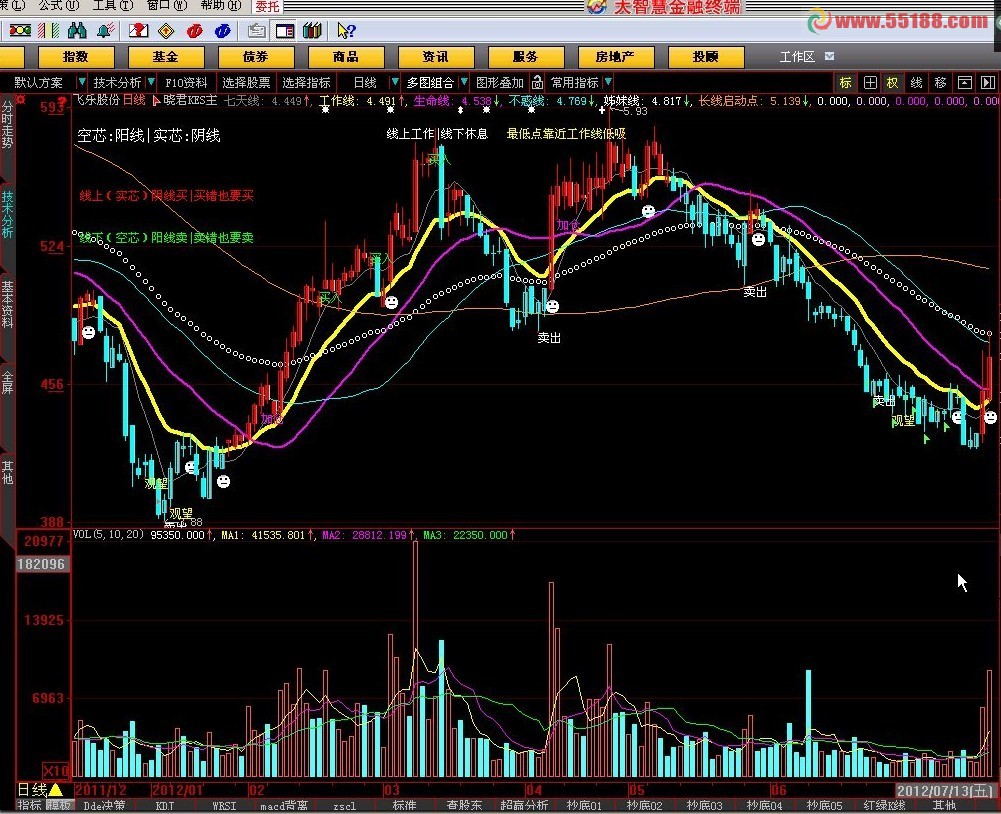Switch to the 超赢分析 tab
This screenshot has height=814, width=1001.
tap(523, 806)
